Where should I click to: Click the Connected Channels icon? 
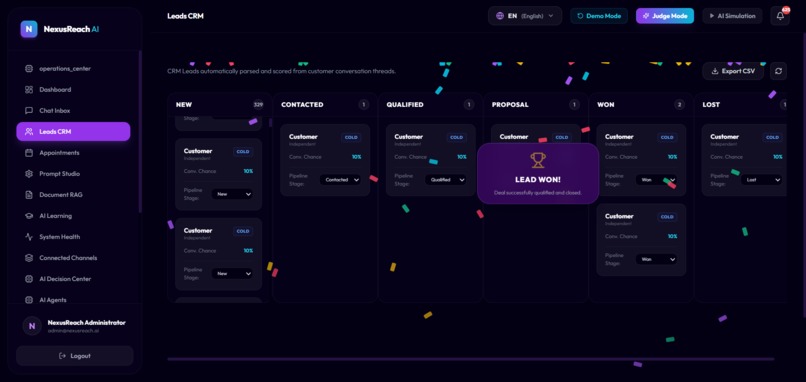pyautogui.click(x=29, y=258)
